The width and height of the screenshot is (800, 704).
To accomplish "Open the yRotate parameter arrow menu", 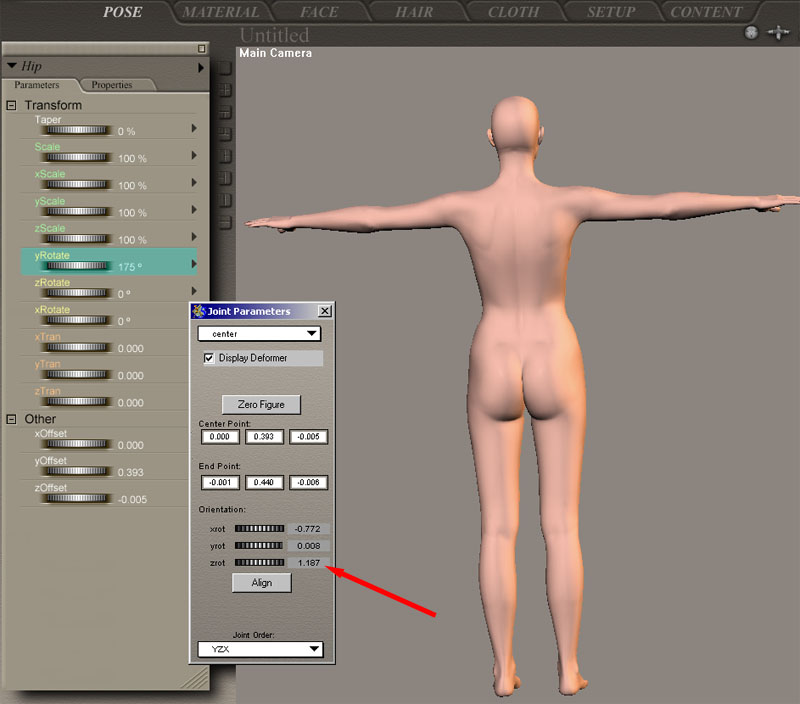I will (x=194, y=264).
